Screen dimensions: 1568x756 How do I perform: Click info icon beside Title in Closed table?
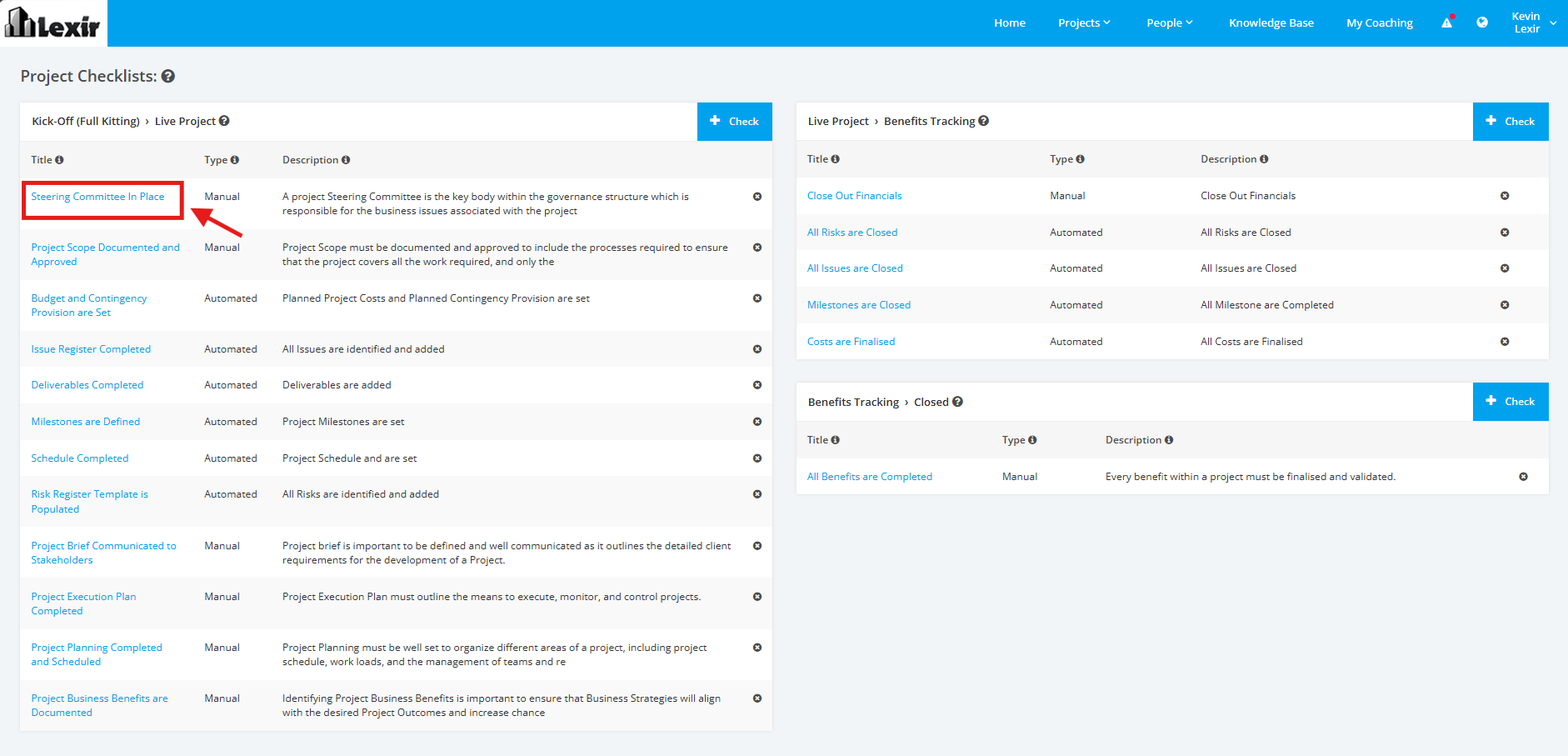coord(836,440)
